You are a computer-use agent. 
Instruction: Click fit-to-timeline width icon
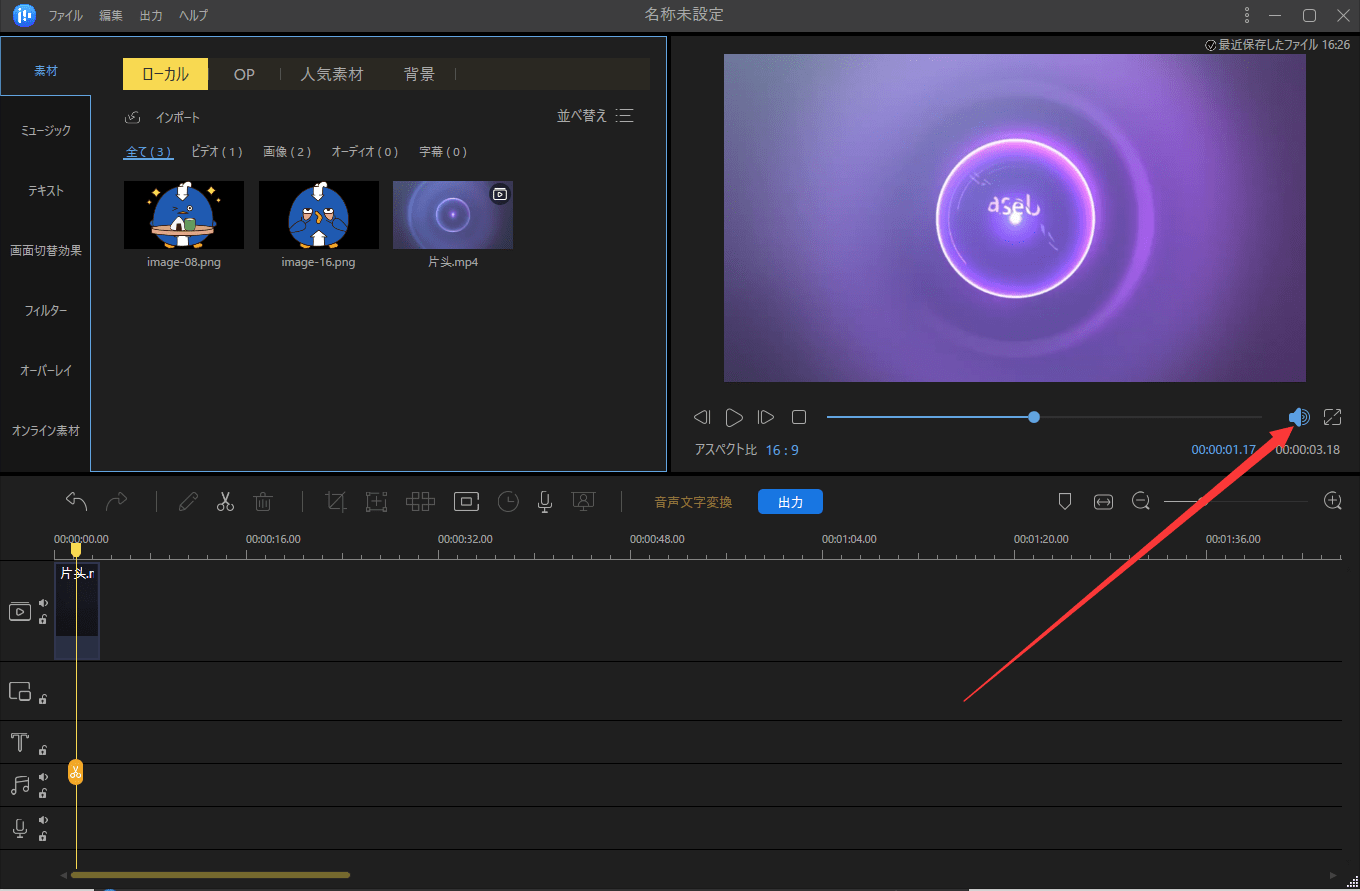1103,502
